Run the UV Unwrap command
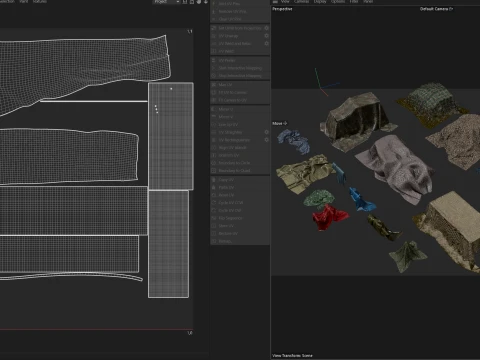 pos(228,36)
